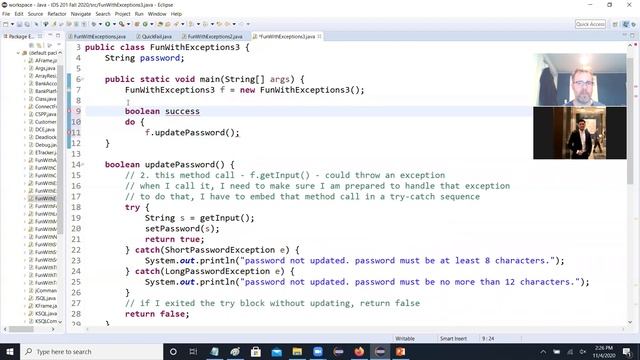640x360 pixels.
Task: Click the green Run toolbar button
Action: [107, 24]
